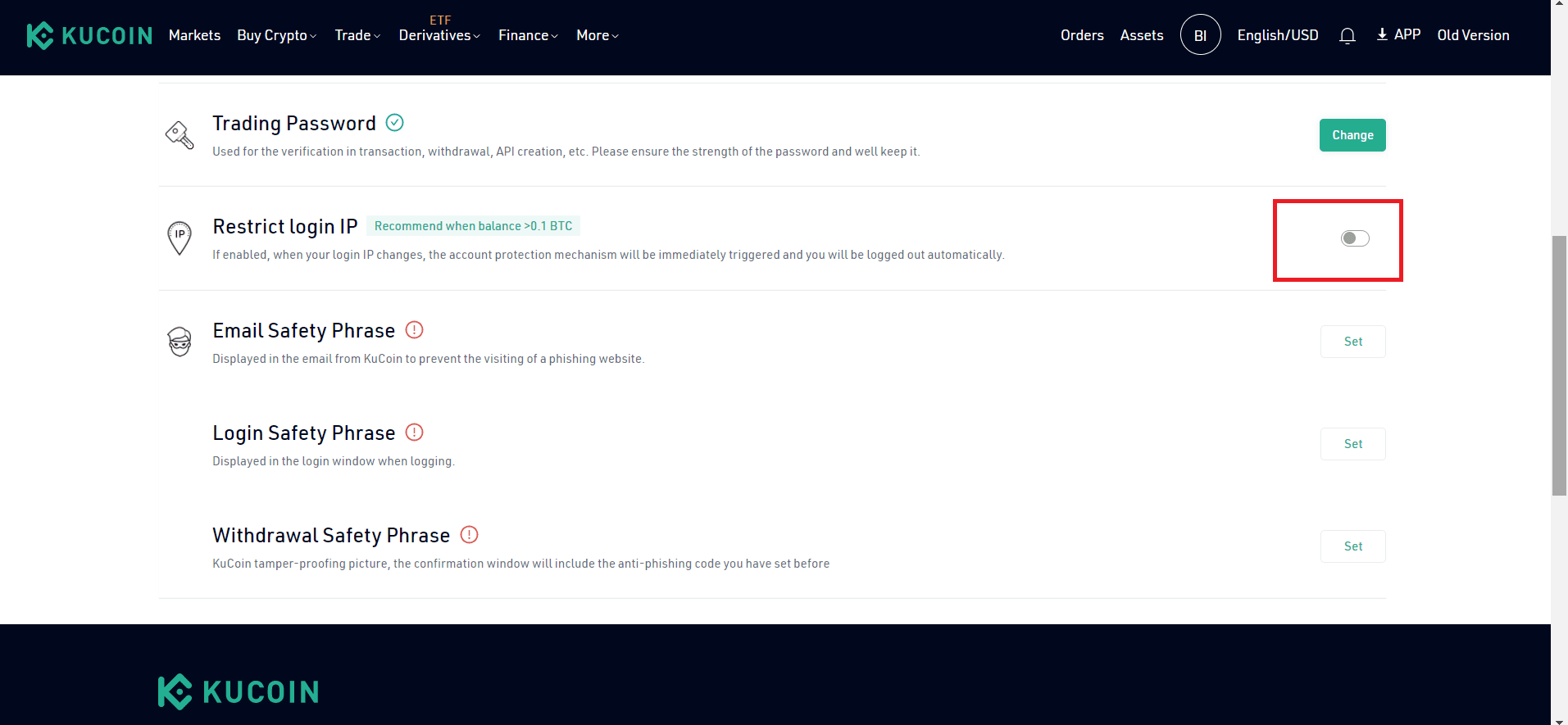Click the KuCoin footer logo
This screenshot has width=1568, height=725.
[238, 692]
